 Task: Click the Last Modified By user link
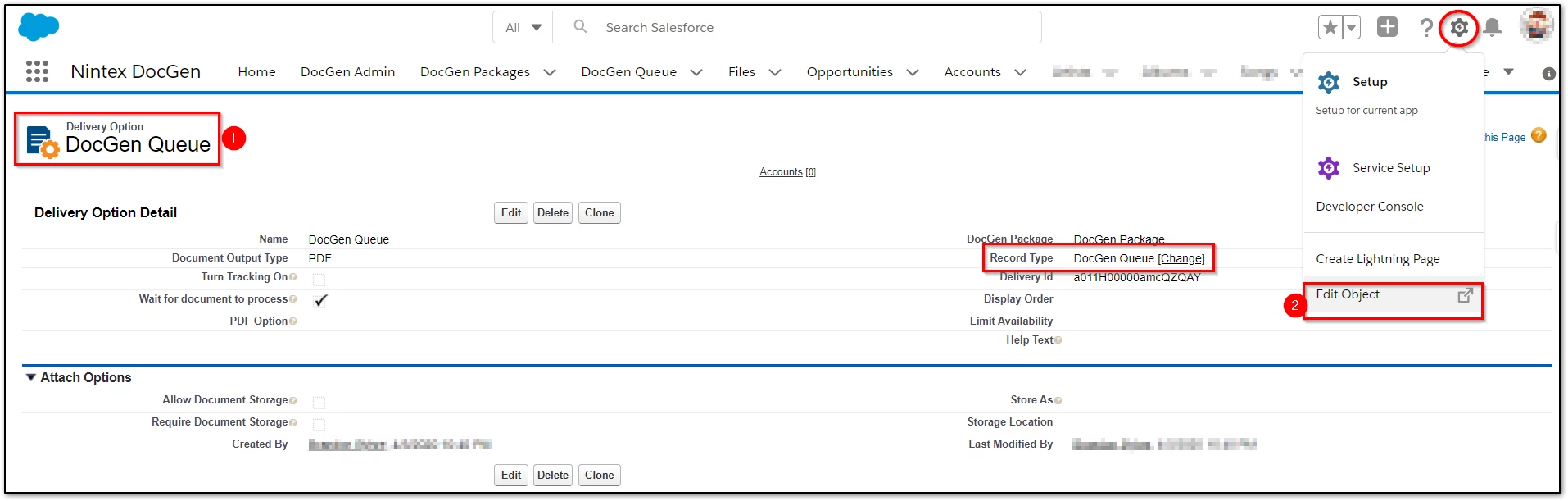click(1112, 444)
